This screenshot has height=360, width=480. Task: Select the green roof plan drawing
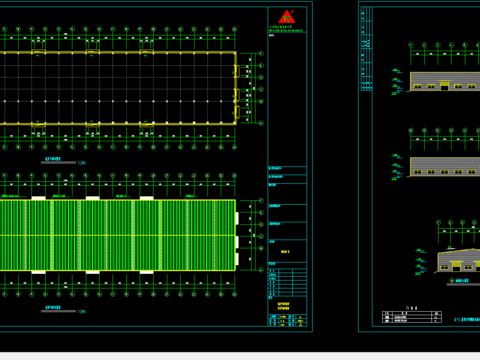pos(118,235)
